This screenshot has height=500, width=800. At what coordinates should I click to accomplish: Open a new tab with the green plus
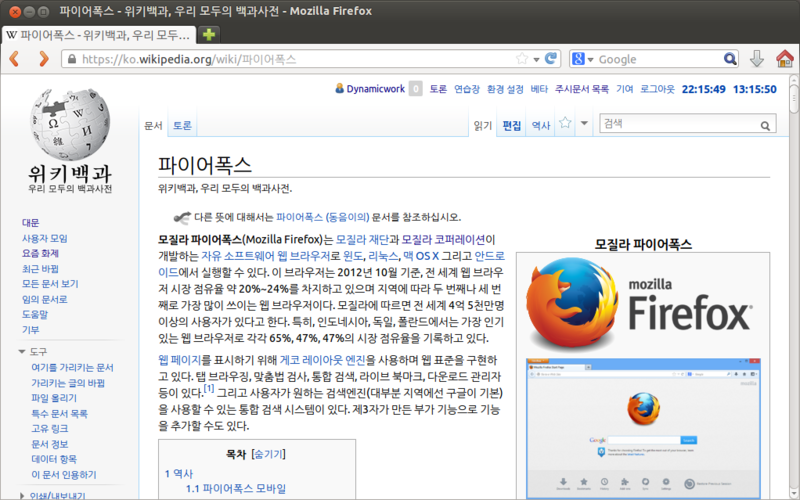209,34
